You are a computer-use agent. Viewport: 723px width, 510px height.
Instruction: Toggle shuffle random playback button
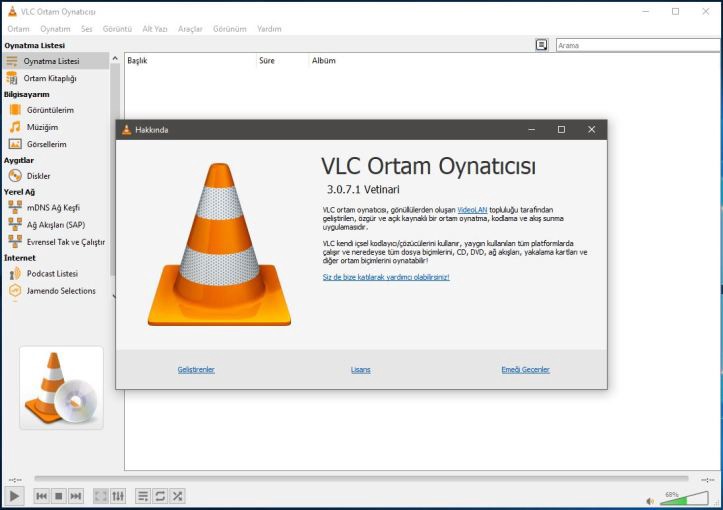(x=178, y=496)
